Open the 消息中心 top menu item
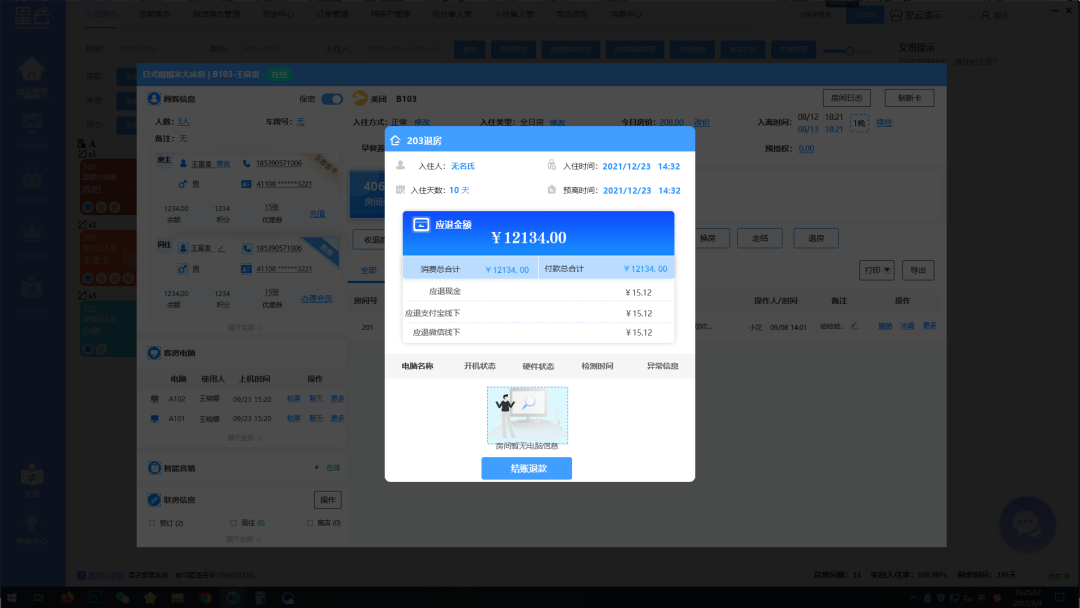The image size is (1080, 608). coord(625,14)
